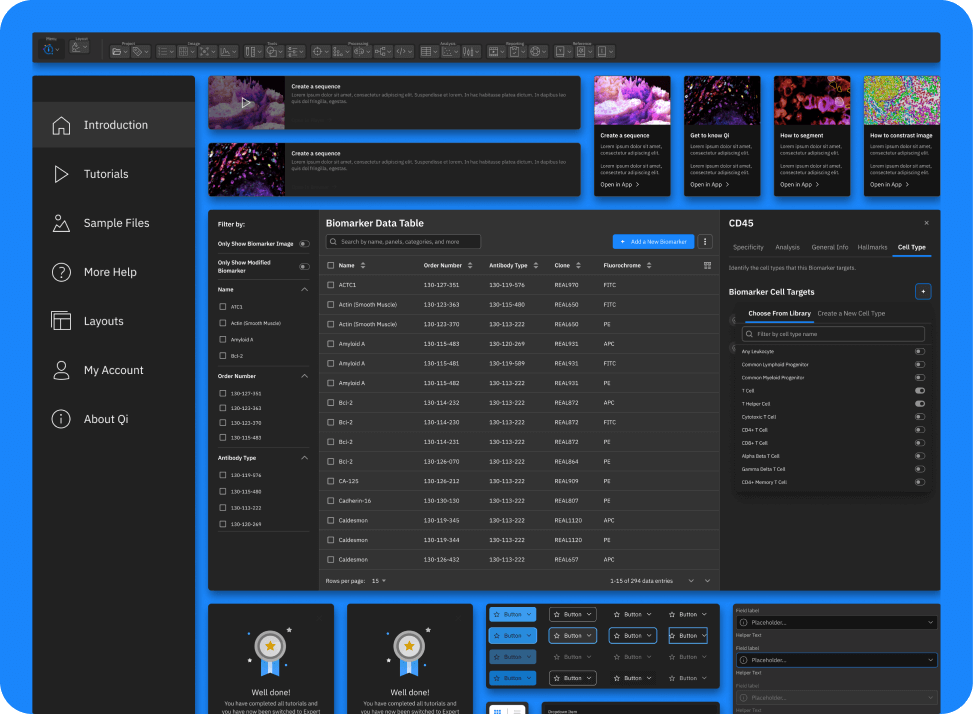
Task: Click the How to segment card image
Action: pyautogui.click(x=812, y=100)
